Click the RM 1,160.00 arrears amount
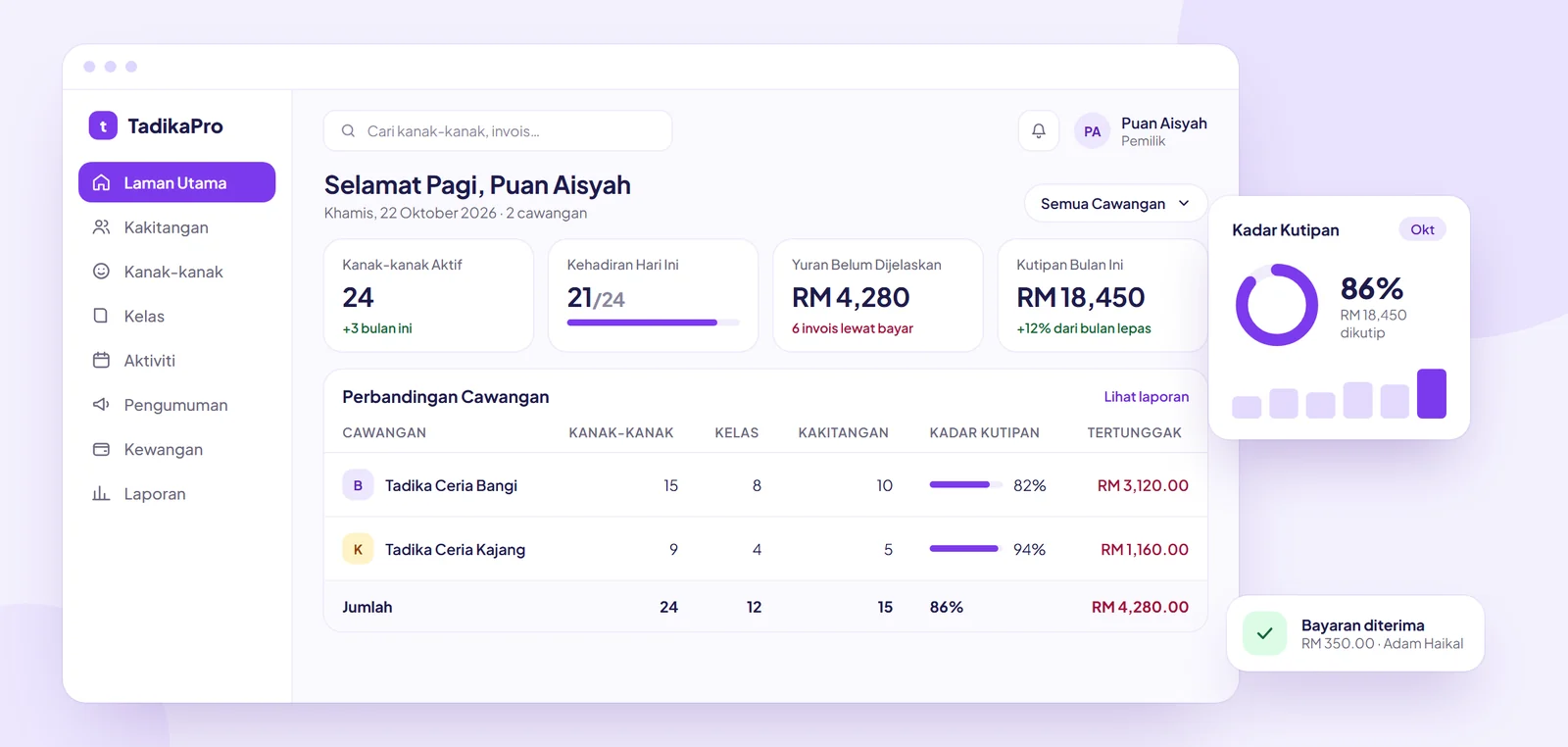 1145,550
